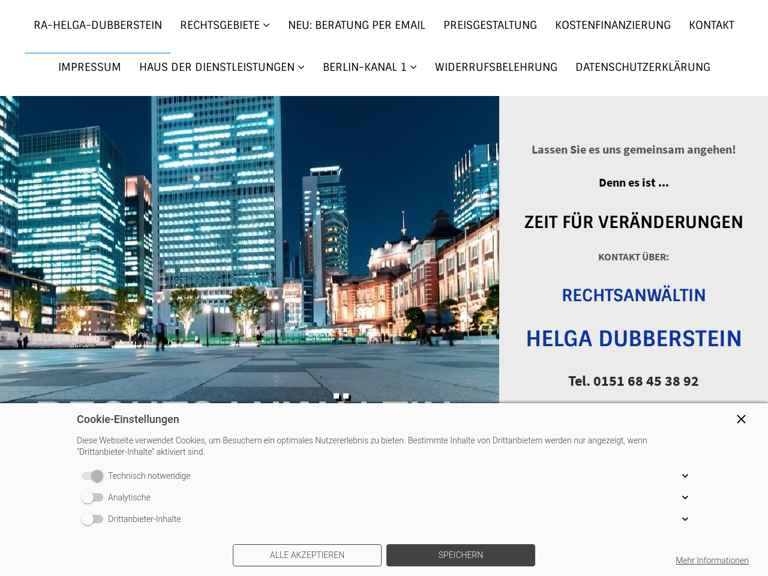Expand Analytische details chevron
The width and height of the screenshot is (768, 576).
(x=685, y=497)
